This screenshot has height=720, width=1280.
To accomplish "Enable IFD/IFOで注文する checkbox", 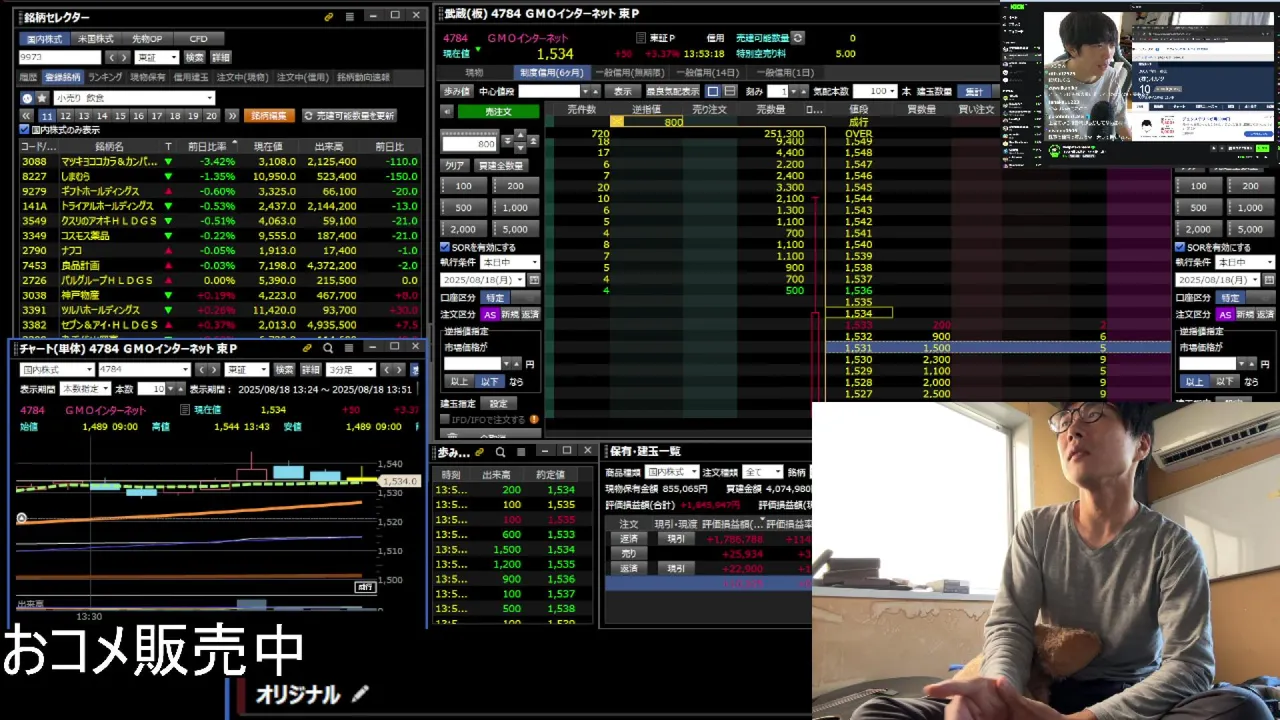I will [x=445, y=419].
